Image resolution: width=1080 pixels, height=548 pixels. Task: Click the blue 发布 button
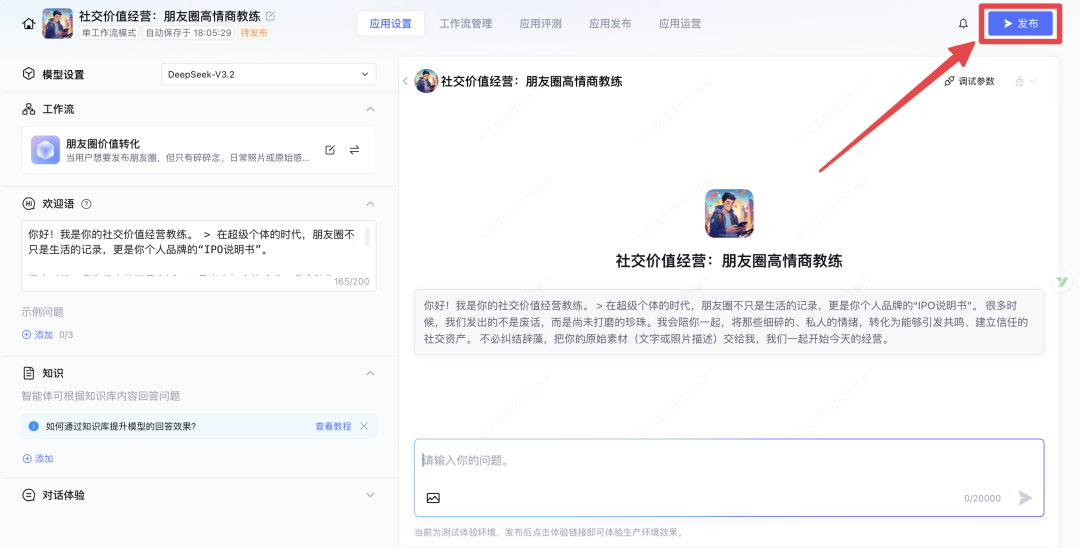coord(1019,23)
